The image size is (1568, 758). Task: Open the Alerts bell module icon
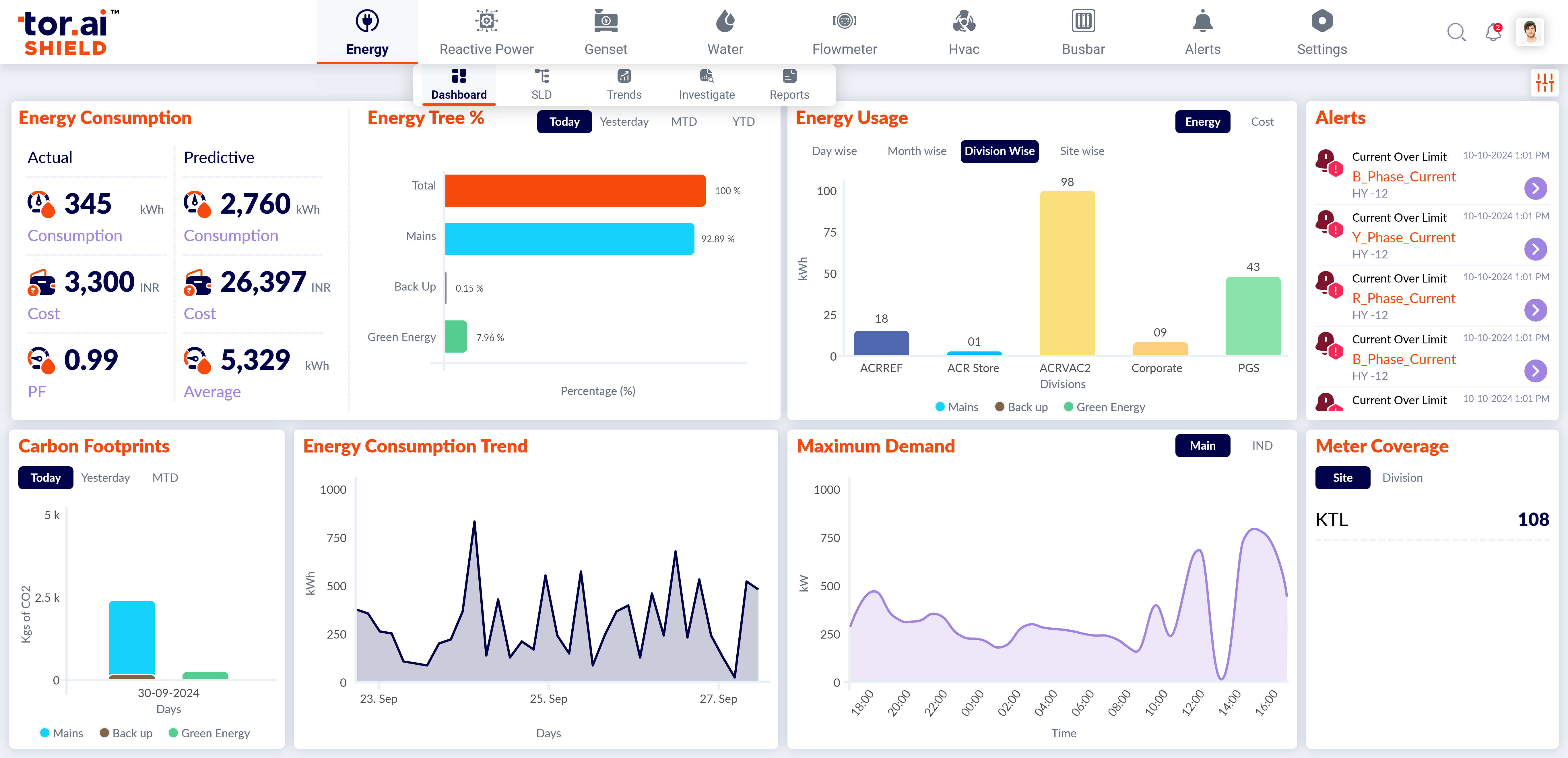click(1202, 21)
